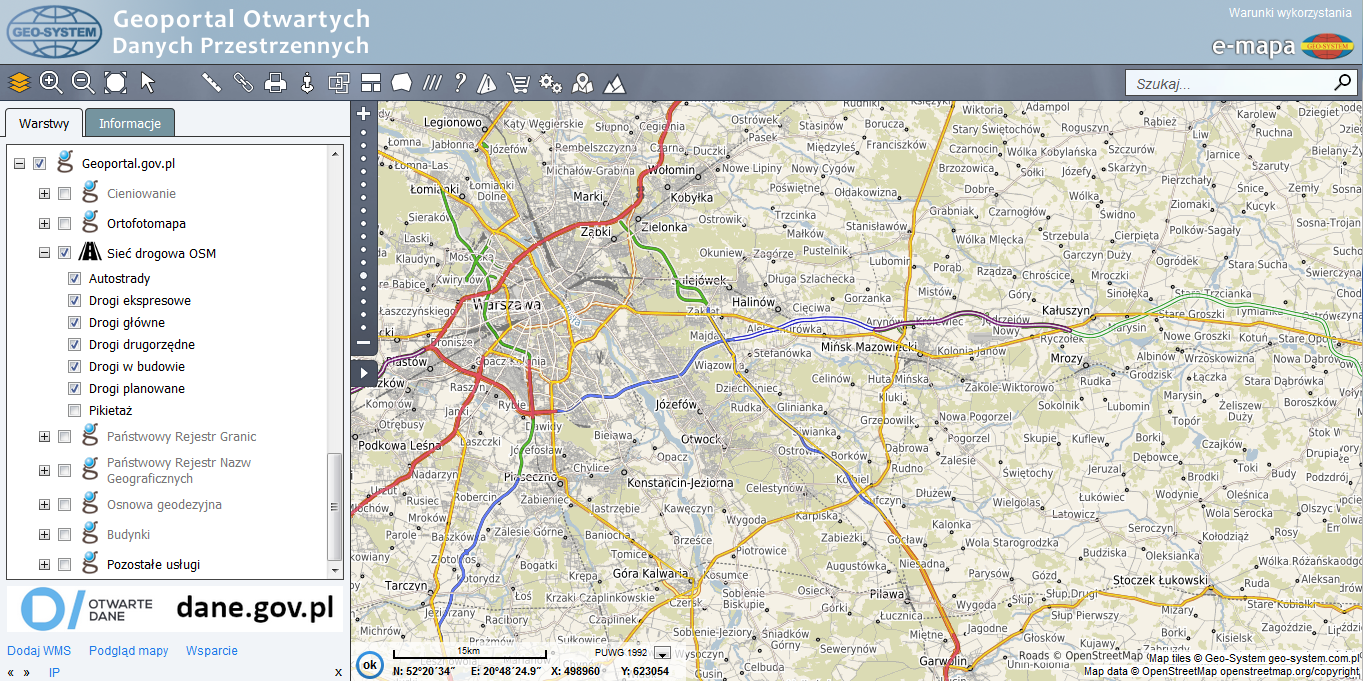Uncheck the Drogi ekspresowe checkbox
Viewport: 1363px width, 681px height.
tap(74, 300)
